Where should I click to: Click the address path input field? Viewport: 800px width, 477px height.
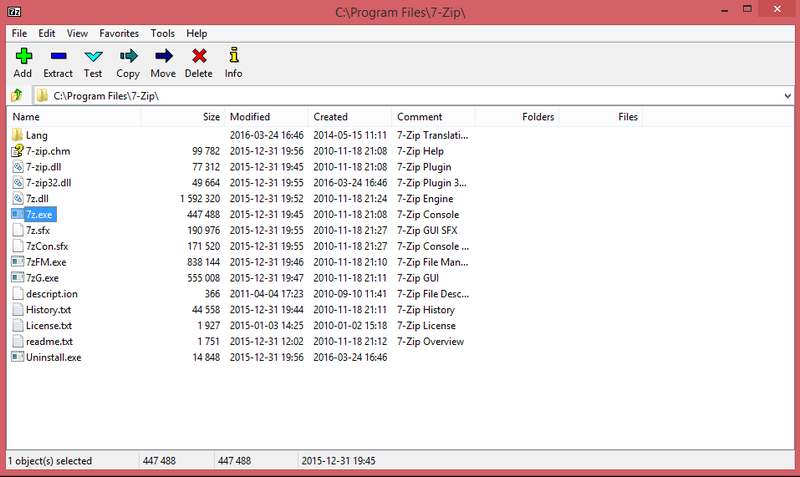(413, 95)
